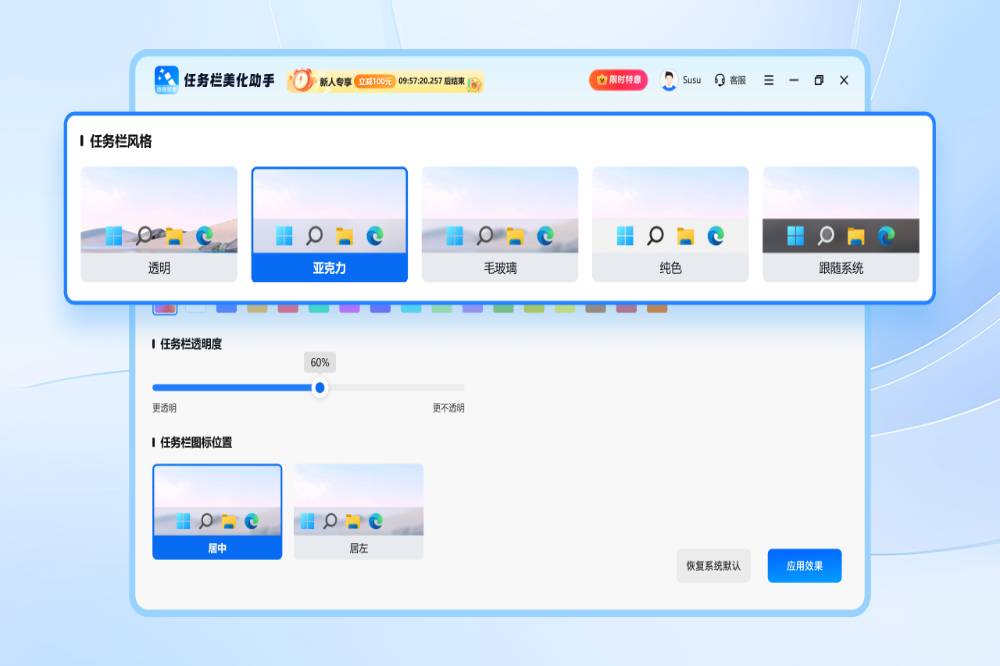This screenshot has height=666, width=1000.
Task: Open 客服 customer service headset
Action: (720, 80)
